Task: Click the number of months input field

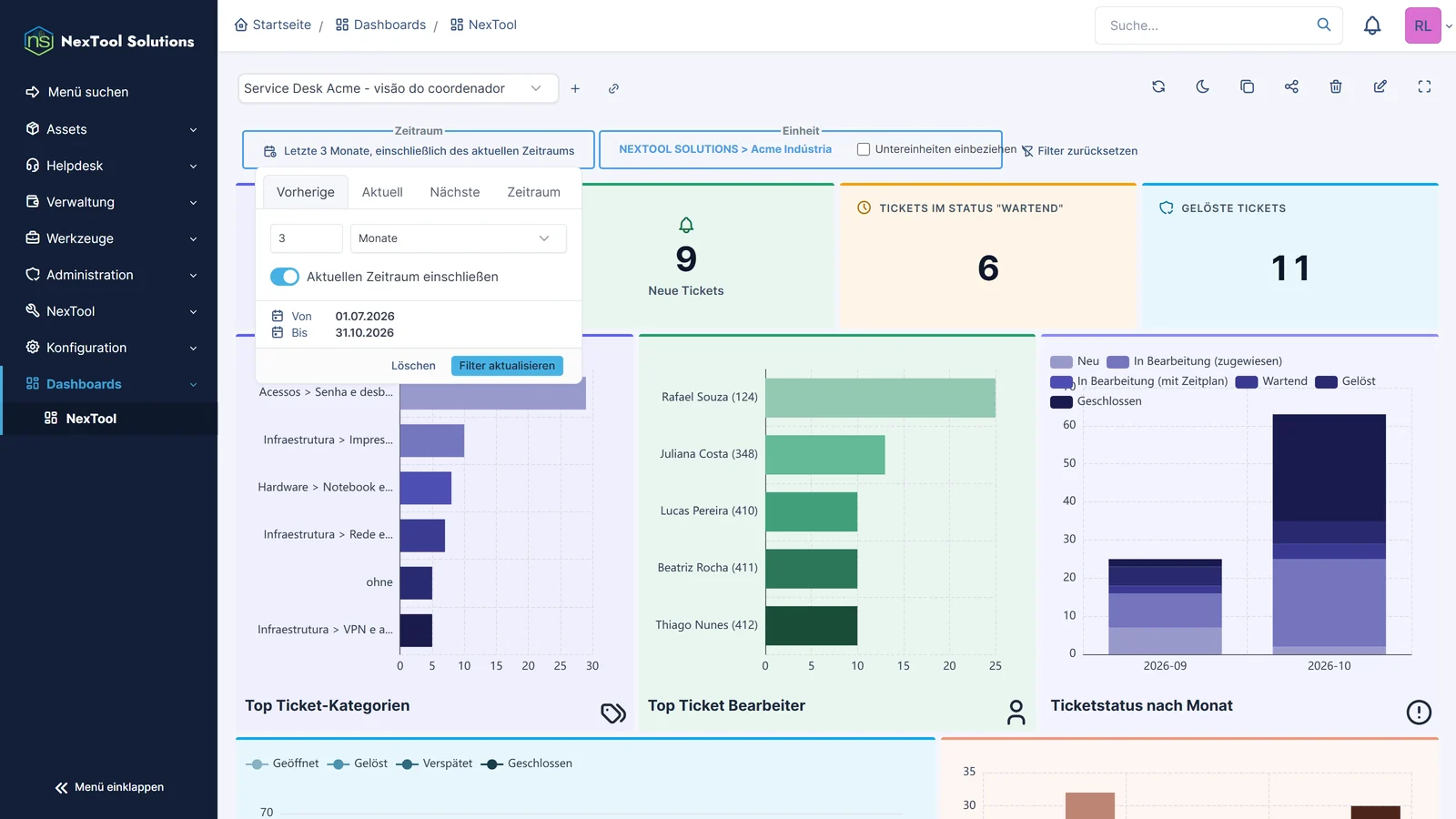Action: [307, 238]
